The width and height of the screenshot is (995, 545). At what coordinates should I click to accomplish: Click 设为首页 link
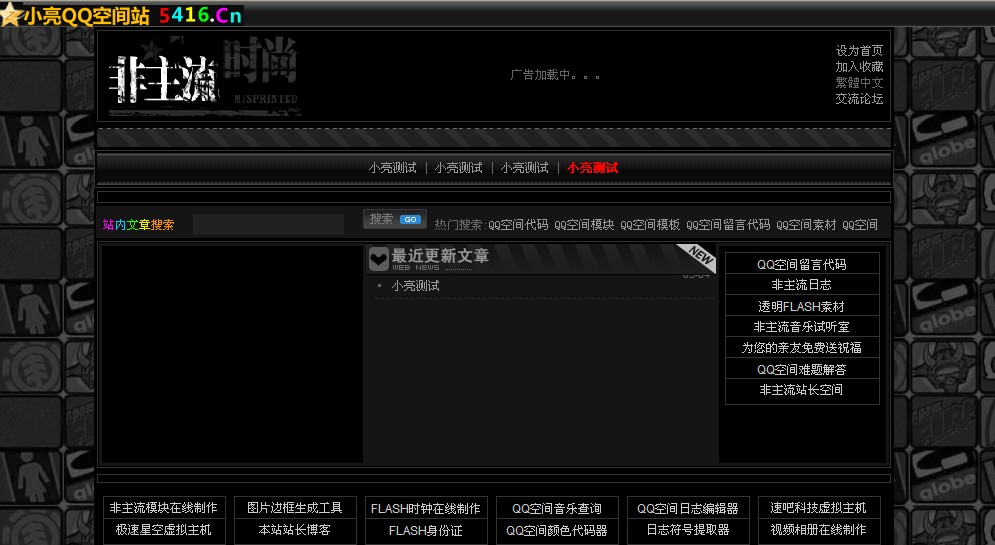click(859, 51)
